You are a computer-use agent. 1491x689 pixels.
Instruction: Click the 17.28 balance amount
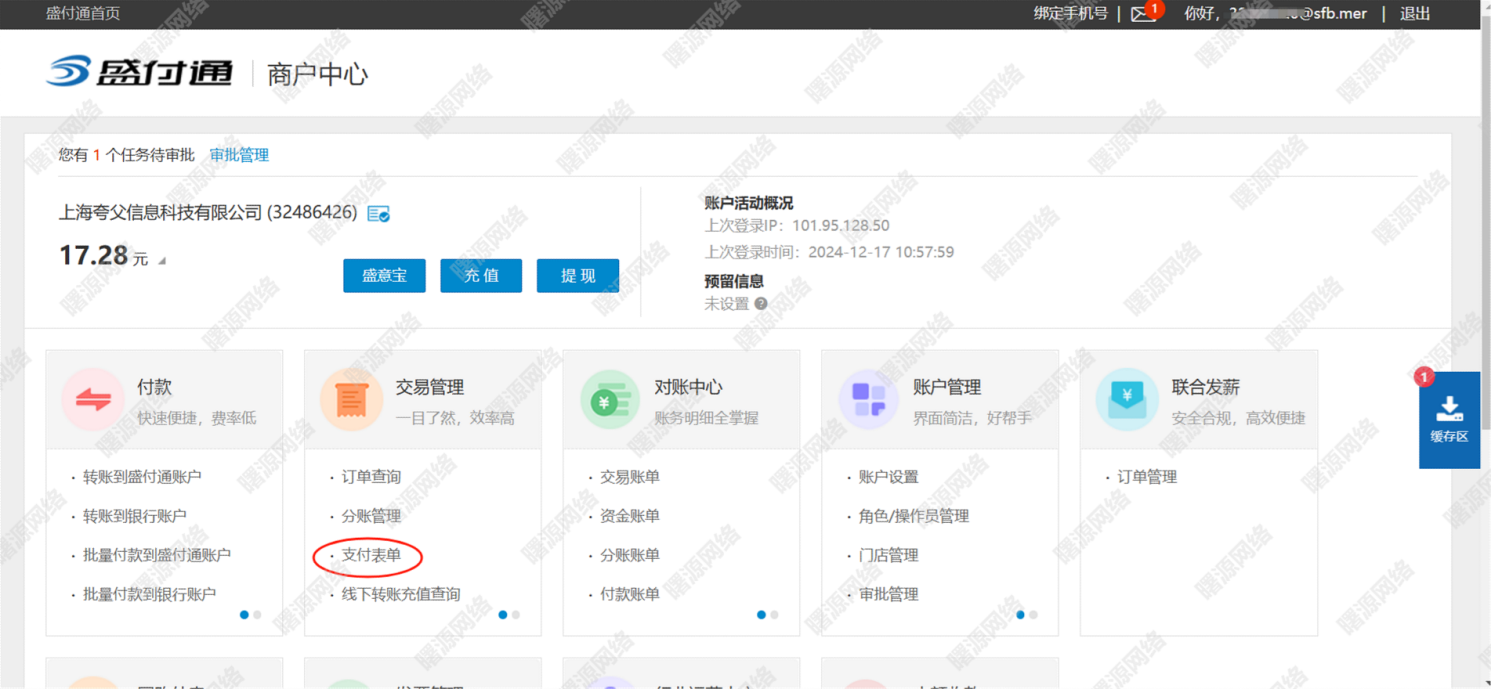(93, 255)
